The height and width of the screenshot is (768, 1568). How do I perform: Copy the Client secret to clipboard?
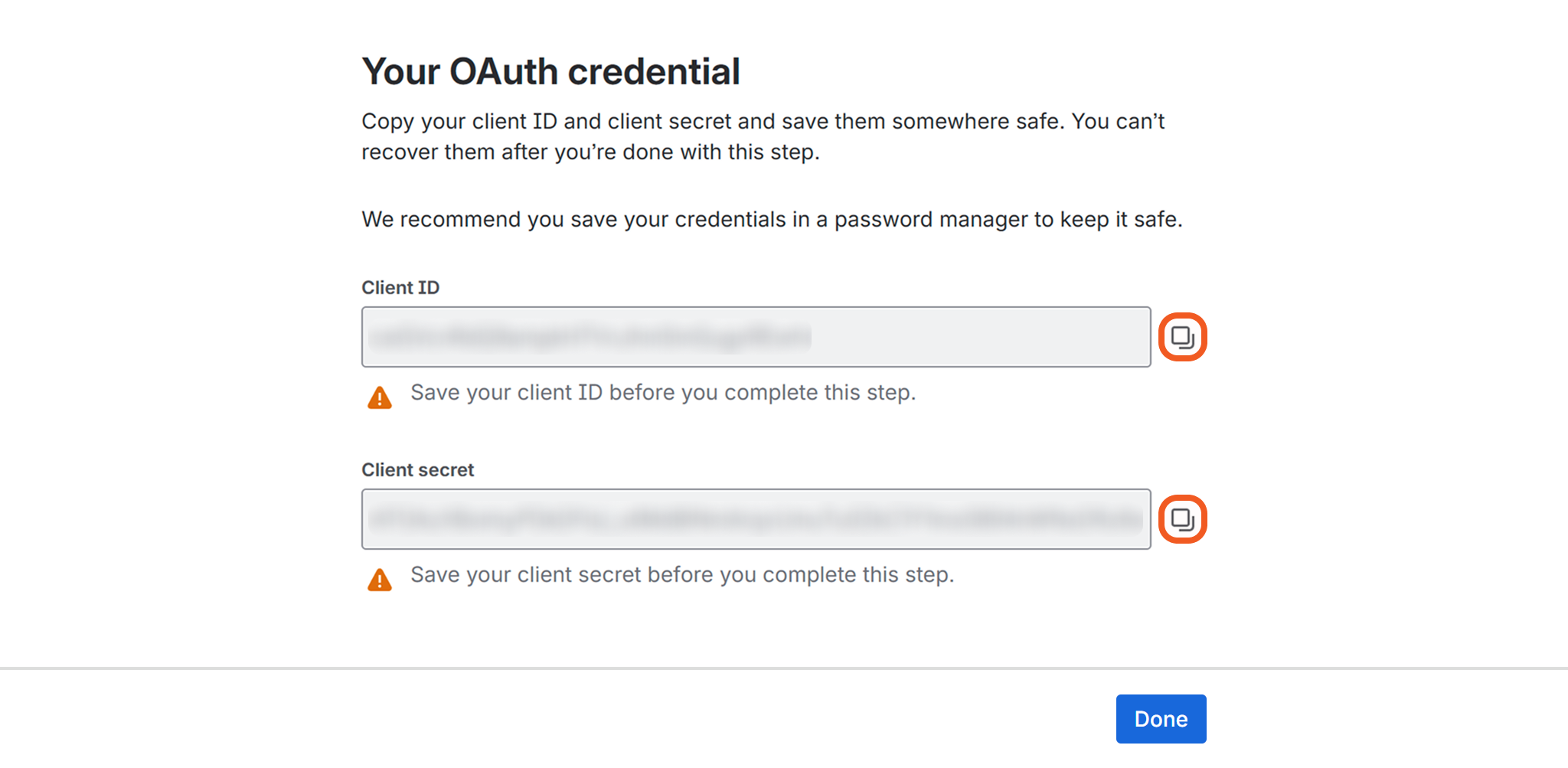tap(1182, 519)
